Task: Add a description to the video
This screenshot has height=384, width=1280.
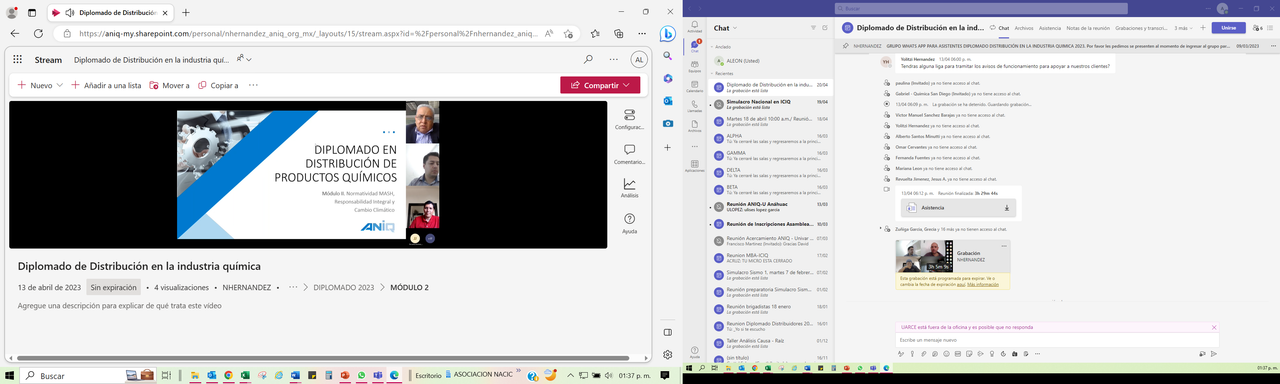Action: tap(120, 305)
